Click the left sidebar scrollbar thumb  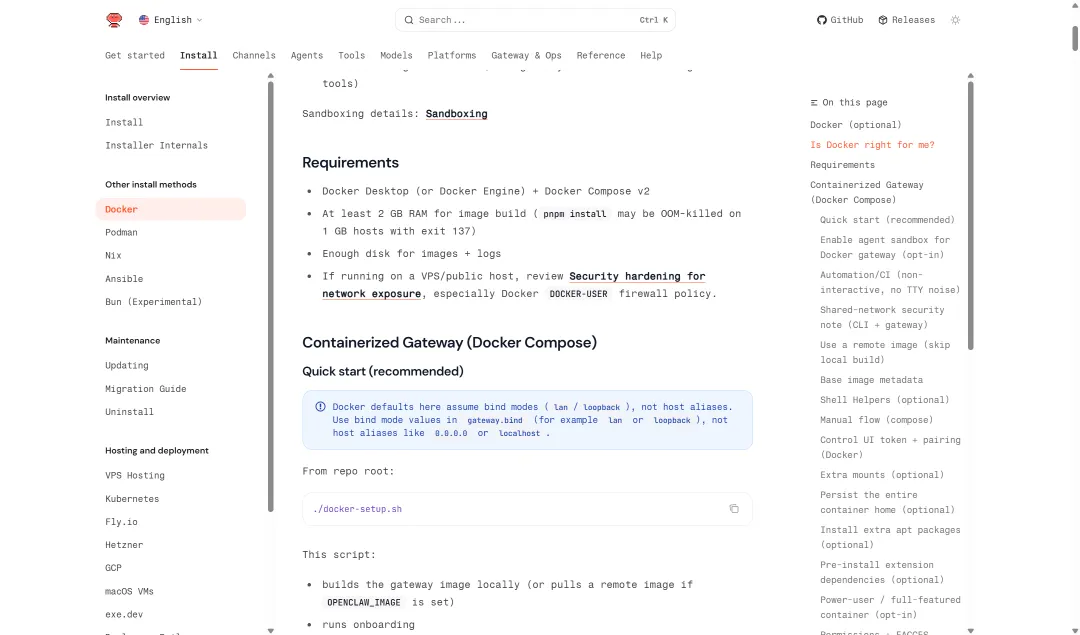(271, 297)
